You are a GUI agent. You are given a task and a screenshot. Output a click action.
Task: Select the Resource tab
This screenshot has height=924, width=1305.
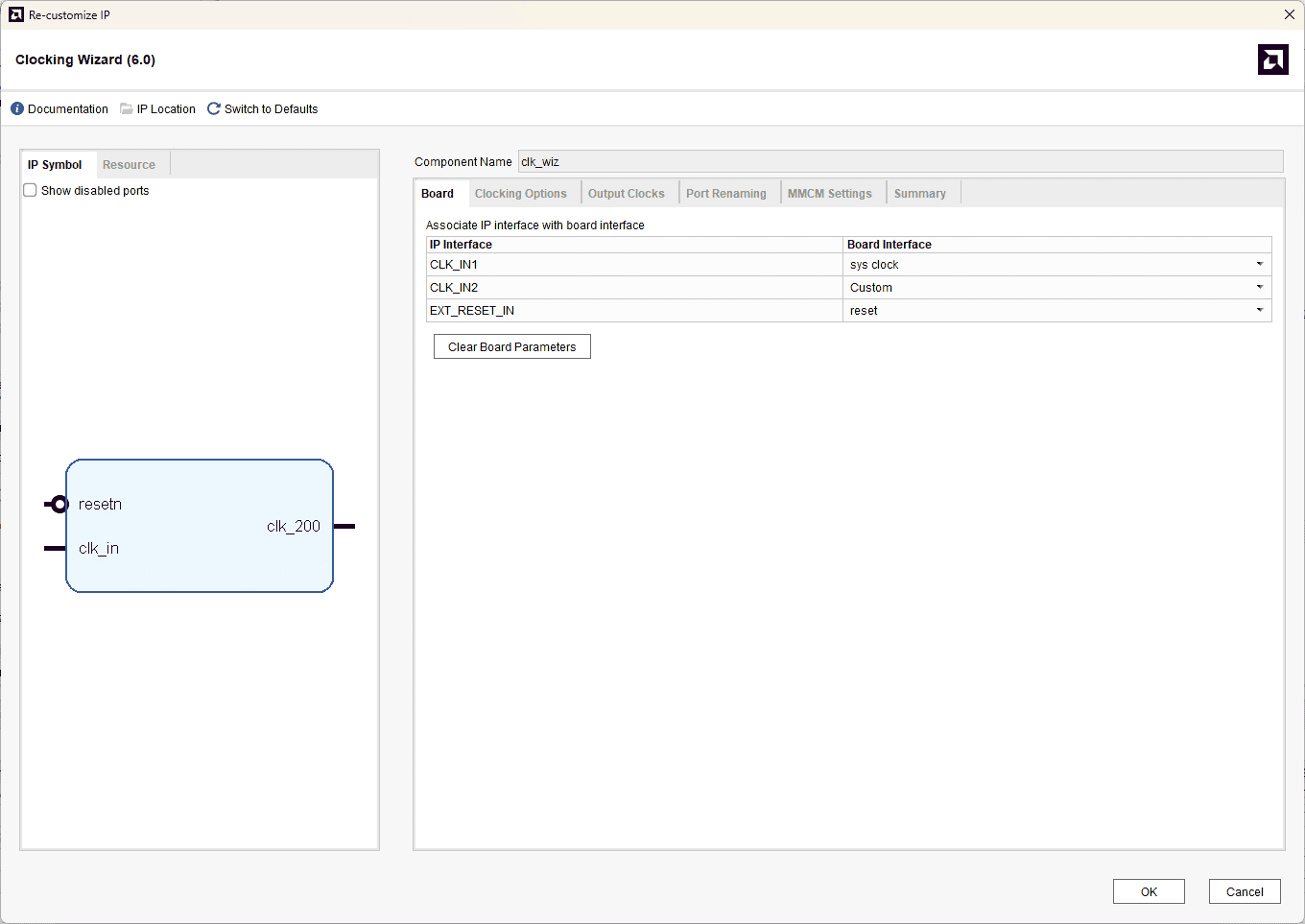click(129, 165)
